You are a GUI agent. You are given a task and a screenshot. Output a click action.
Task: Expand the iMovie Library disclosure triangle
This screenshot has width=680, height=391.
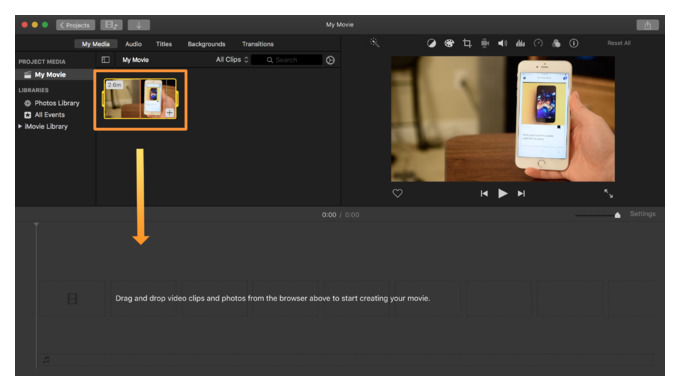[x=20, y=126]
